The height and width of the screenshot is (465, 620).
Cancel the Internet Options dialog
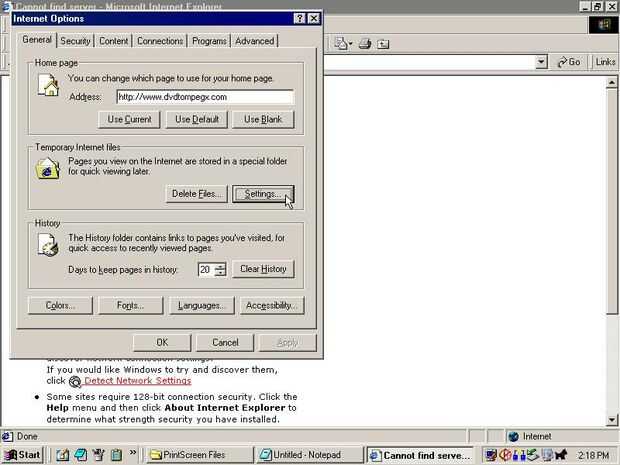click(x=225, y=342)
